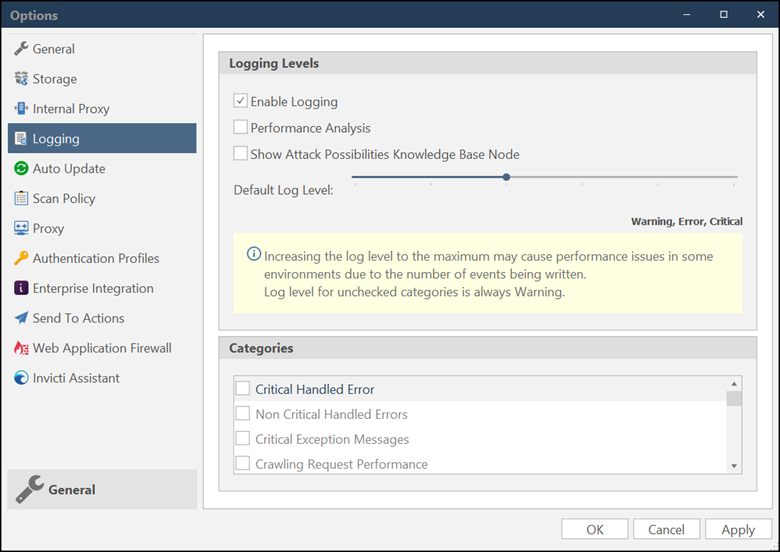
Task: Check Show Attack Possibilities Knowledge Base Node
Action: pyautogui.click(x=240, y=153)
